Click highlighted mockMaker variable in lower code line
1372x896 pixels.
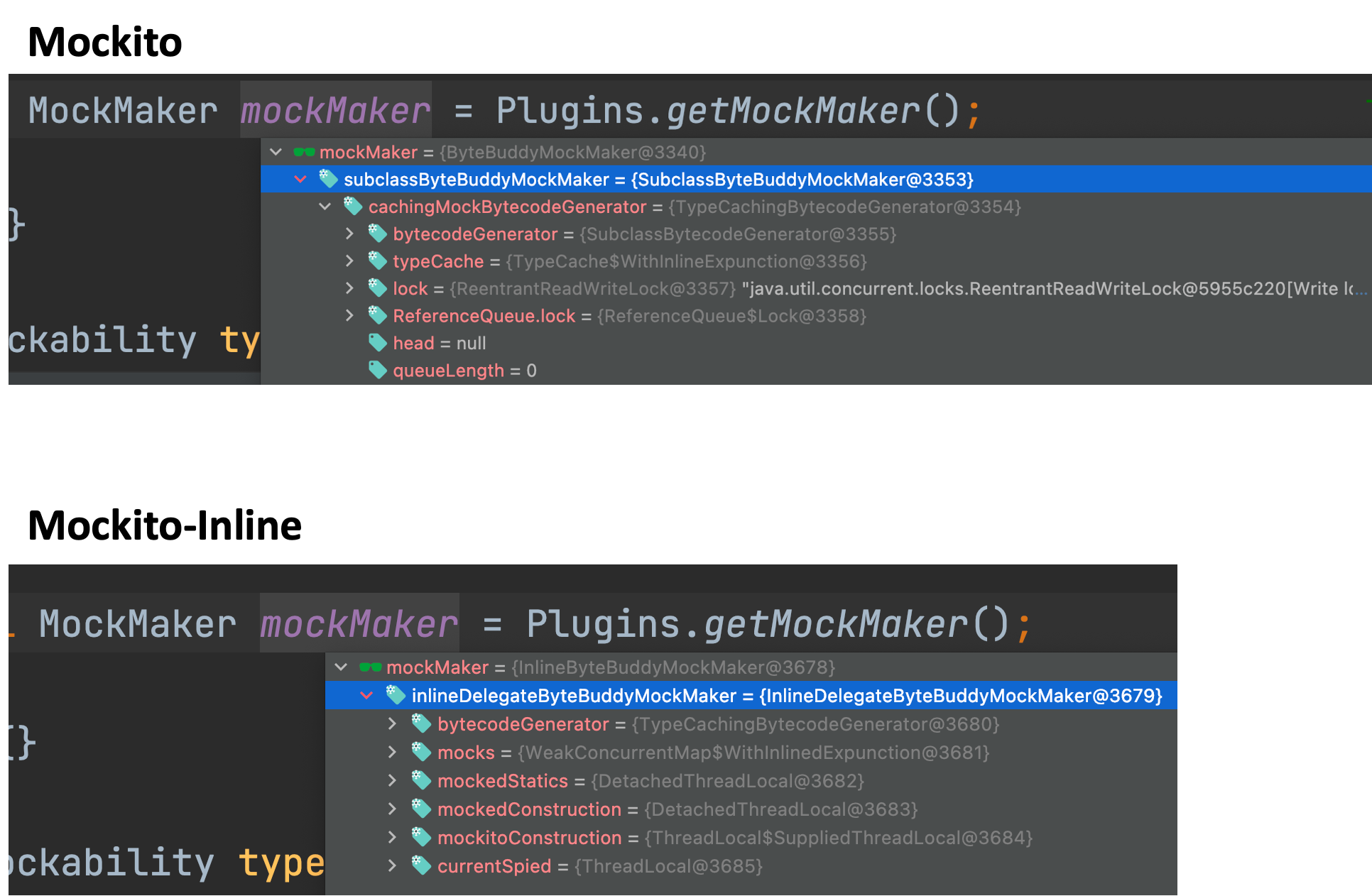359,624
